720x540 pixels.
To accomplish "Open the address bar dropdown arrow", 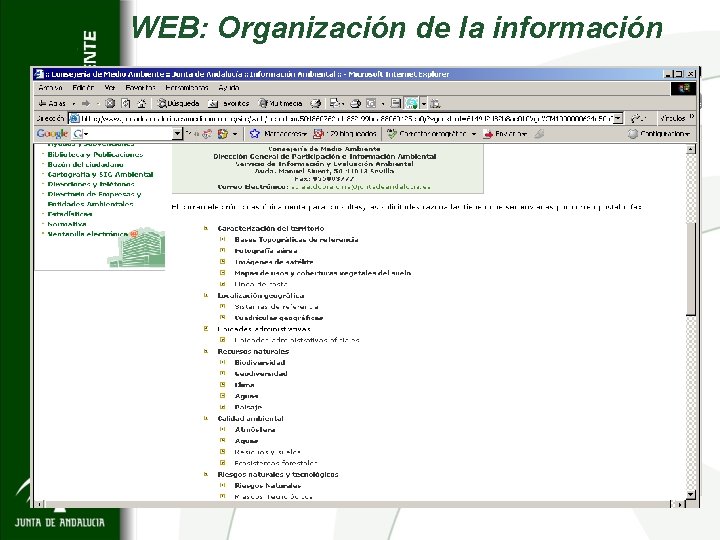I will [618, 118].
